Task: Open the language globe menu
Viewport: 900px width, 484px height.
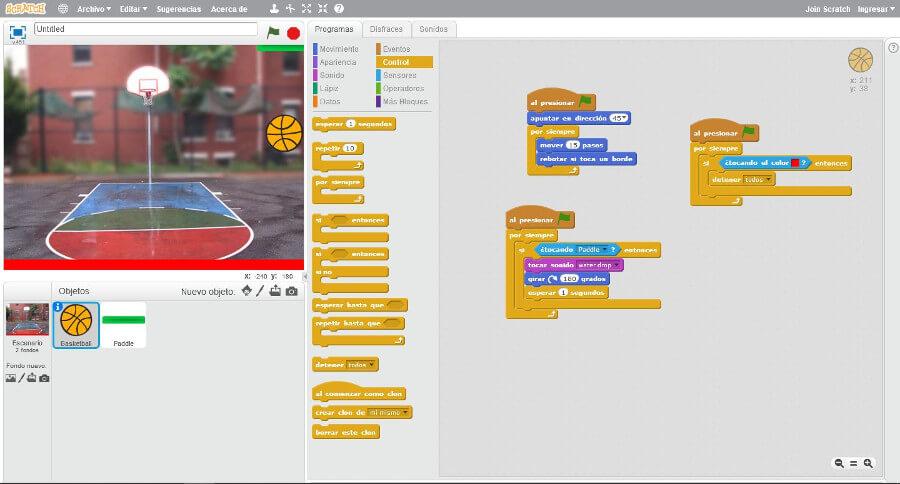Action: click(x=63, y=9)
